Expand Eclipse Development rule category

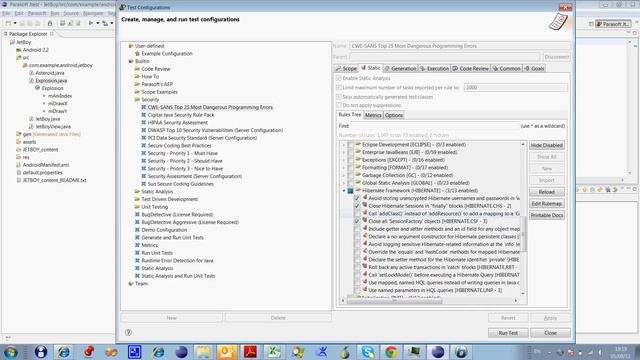click(343, 144)
